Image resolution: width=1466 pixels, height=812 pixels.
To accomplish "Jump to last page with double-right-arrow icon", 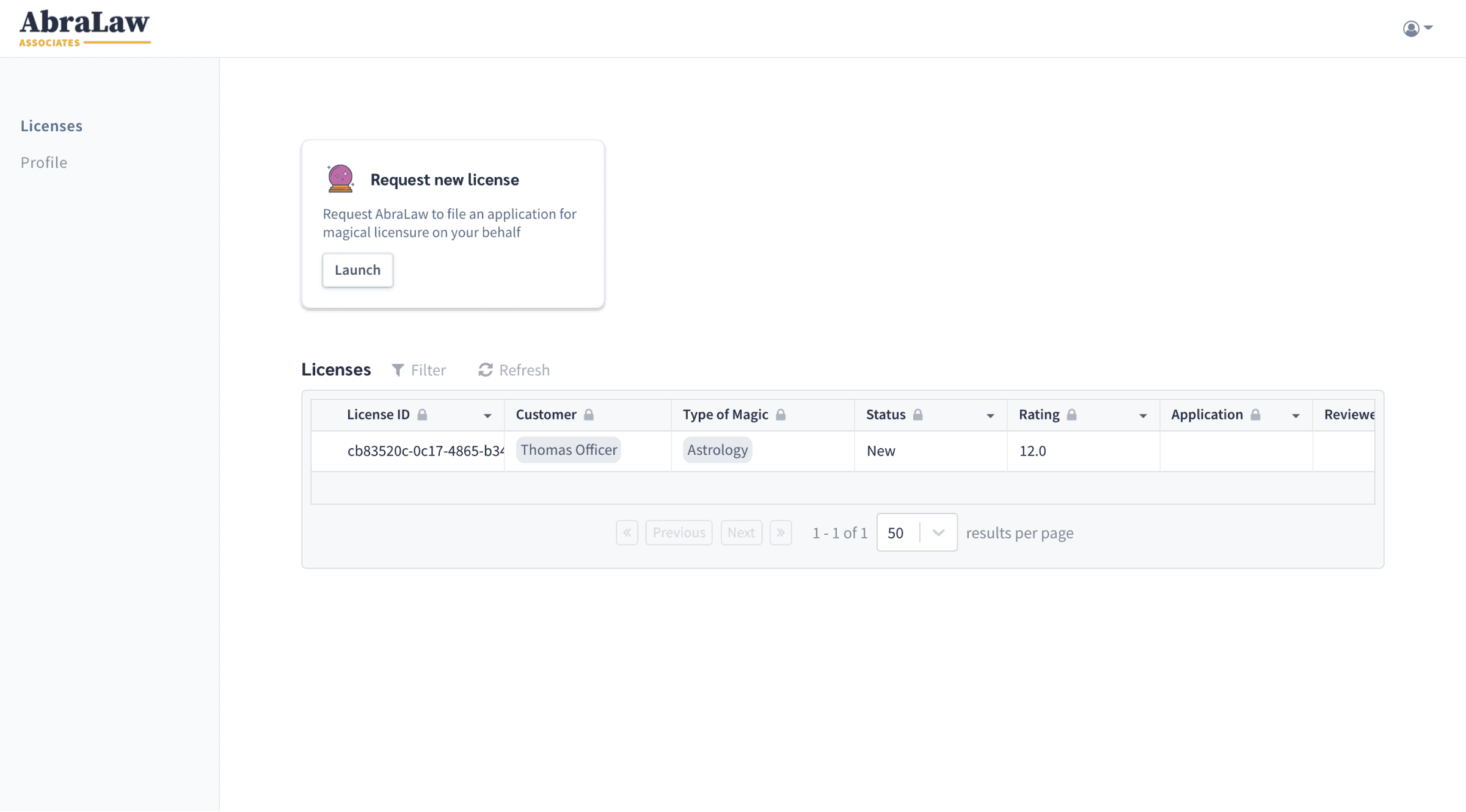I will pos(781,532).
